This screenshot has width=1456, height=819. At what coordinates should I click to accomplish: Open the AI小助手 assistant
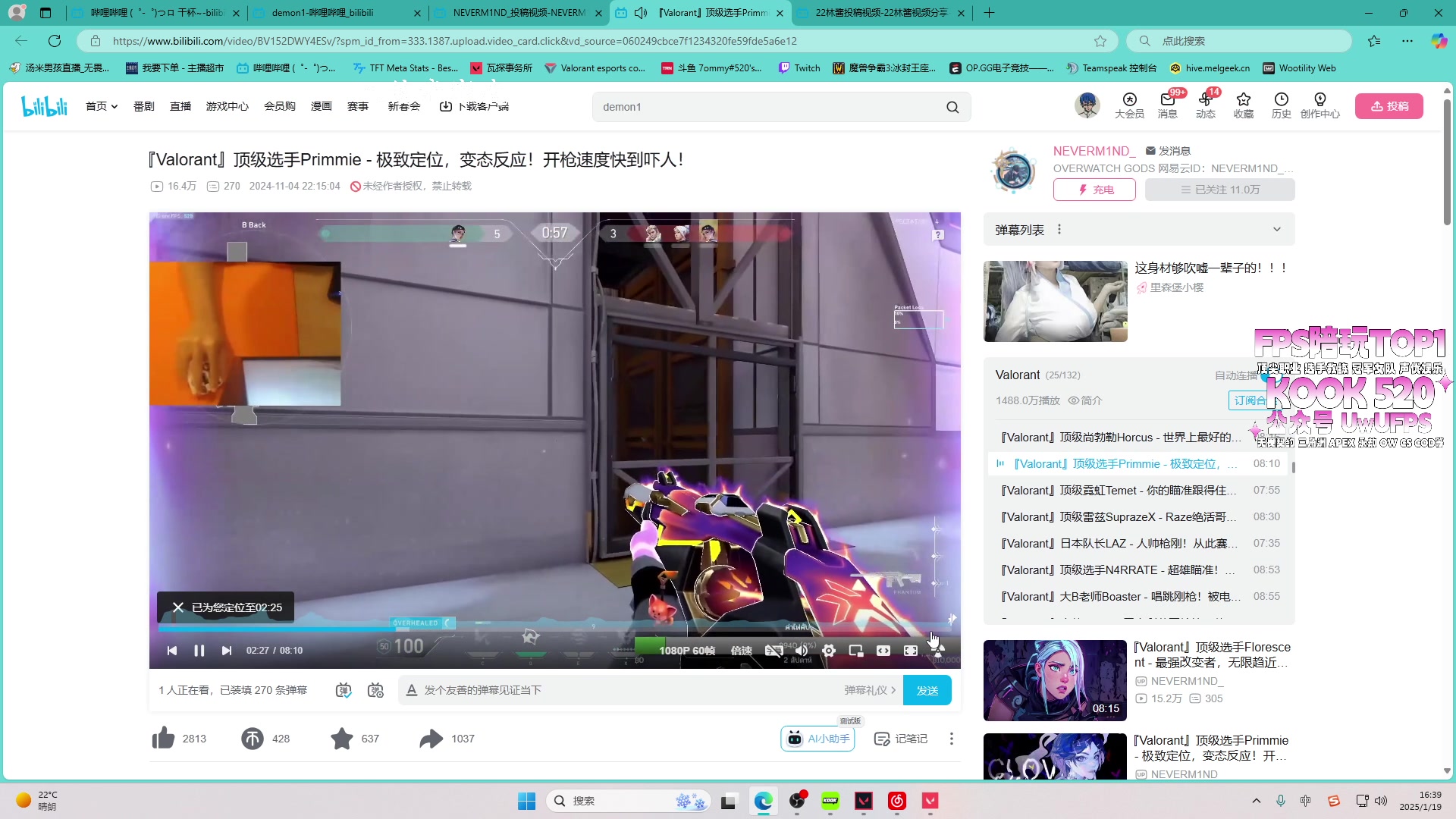[x=817, y=739]
